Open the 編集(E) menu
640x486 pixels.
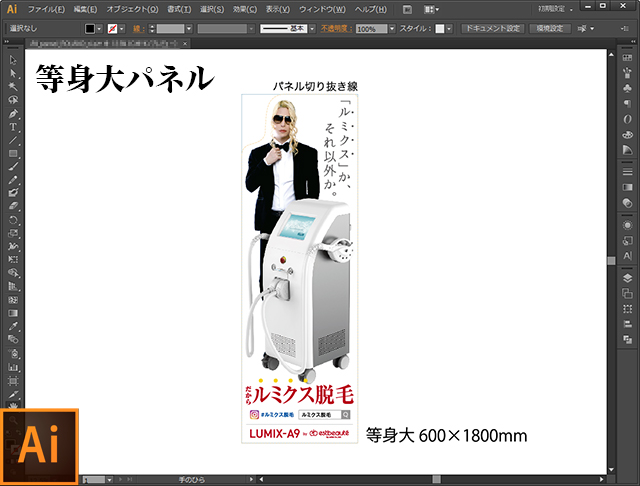[x=85, y=9]
